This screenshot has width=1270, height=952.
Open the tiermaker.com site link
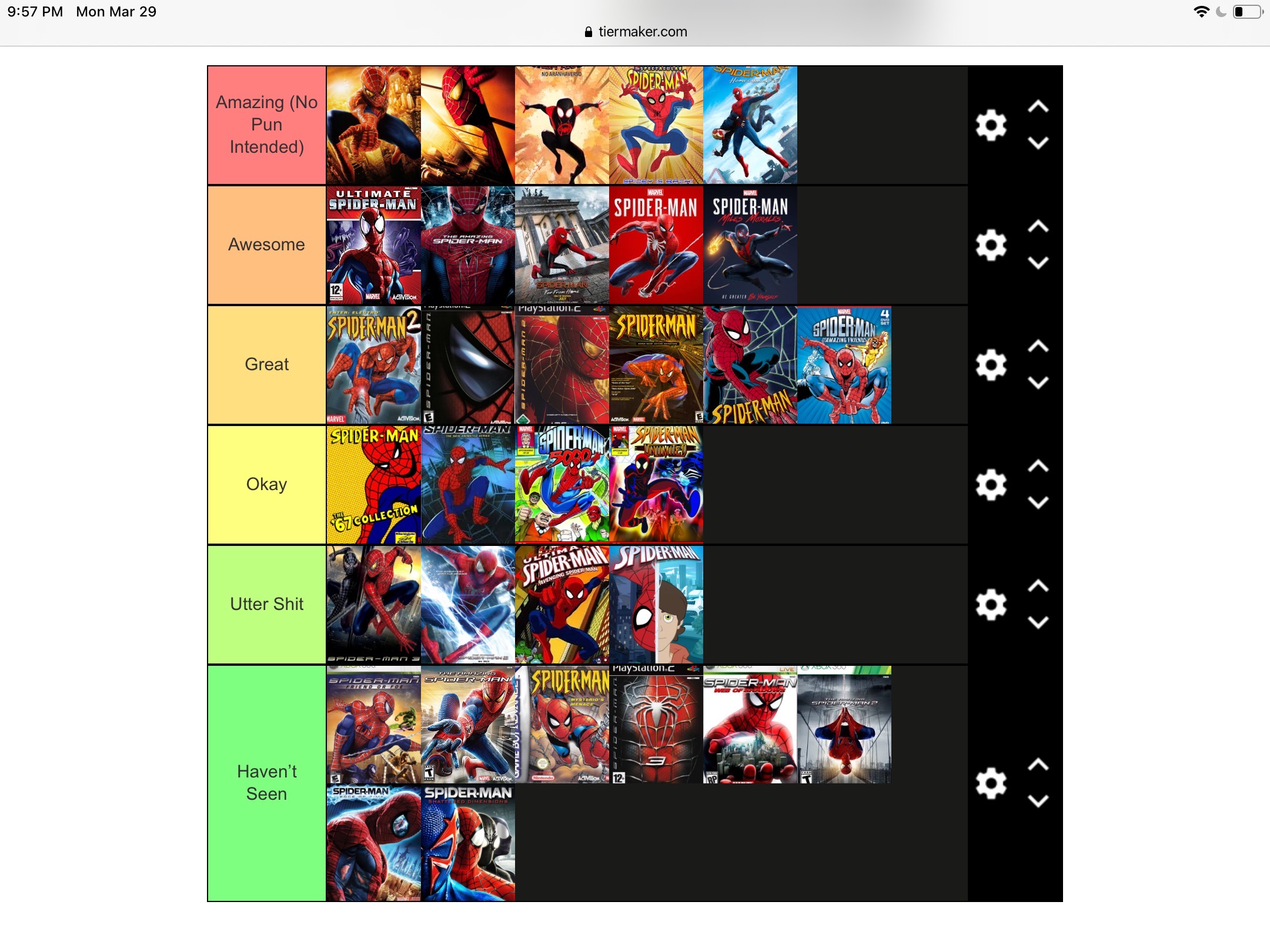(x=636, y=31)
